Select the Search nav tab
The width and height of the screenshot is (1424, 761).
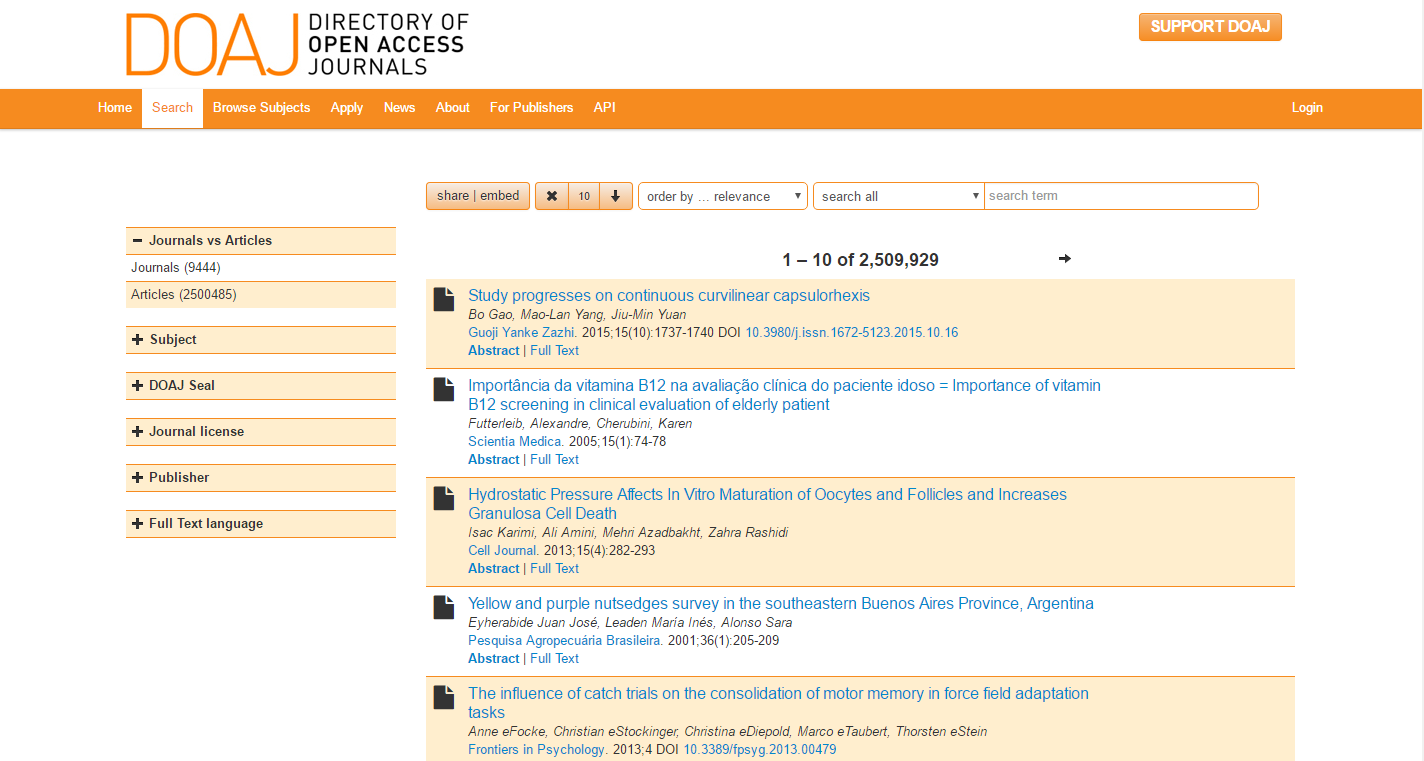(x=172, y=108)
